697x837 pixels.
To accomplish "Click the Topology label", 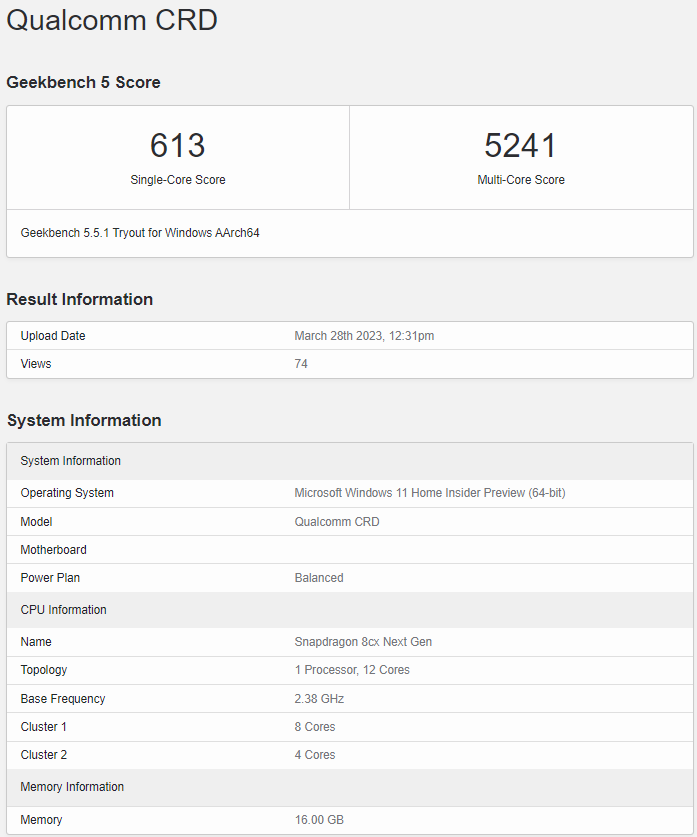I will pyautogui.click(x=44, y=670).
